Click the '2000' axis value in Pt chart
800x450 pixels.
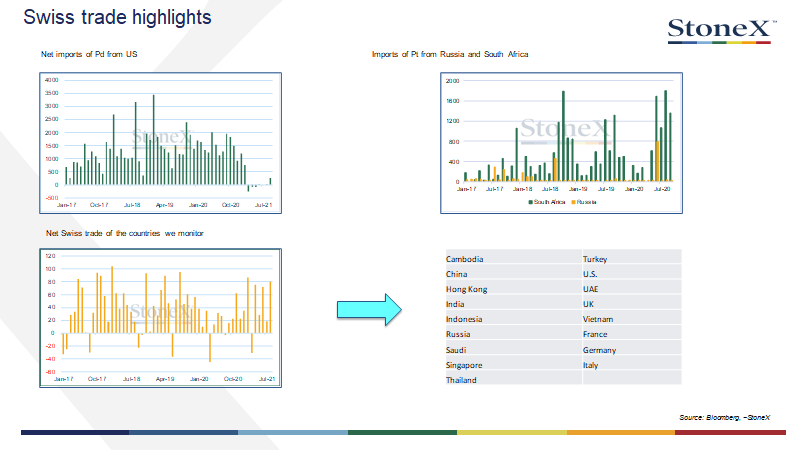[453, 81]
